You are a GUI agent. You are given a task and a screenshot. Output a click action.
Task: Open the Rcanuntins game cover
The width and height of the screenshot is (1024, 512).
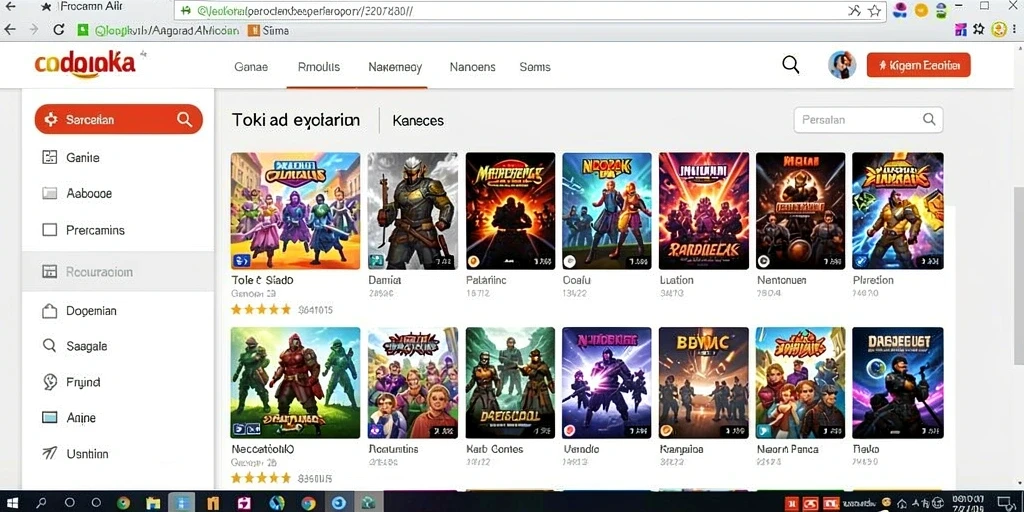pyautogui.click(x=413, y=383)
